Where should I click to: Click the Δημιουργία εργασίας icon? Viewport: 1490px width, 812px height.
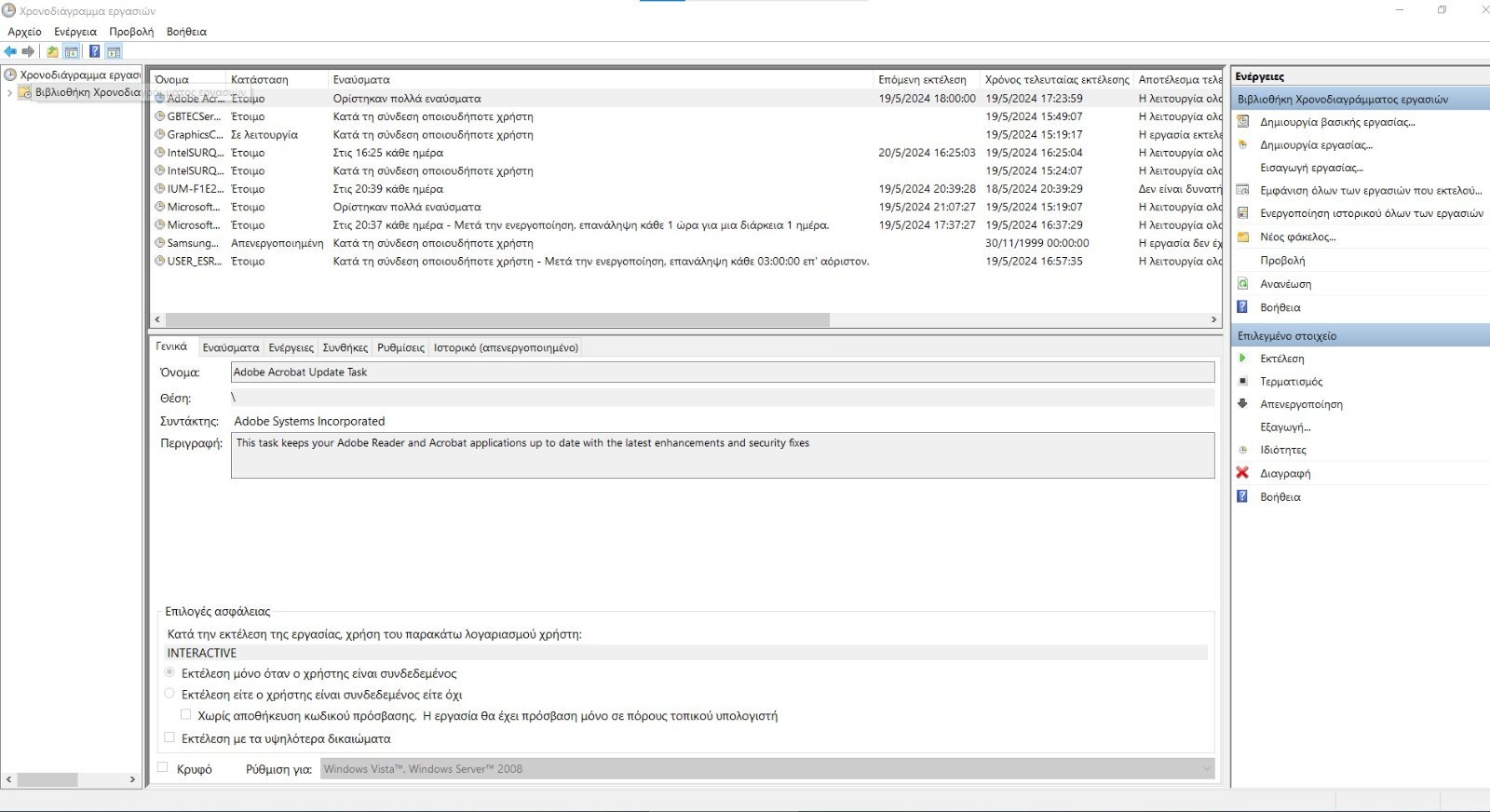click(1242, 144)
